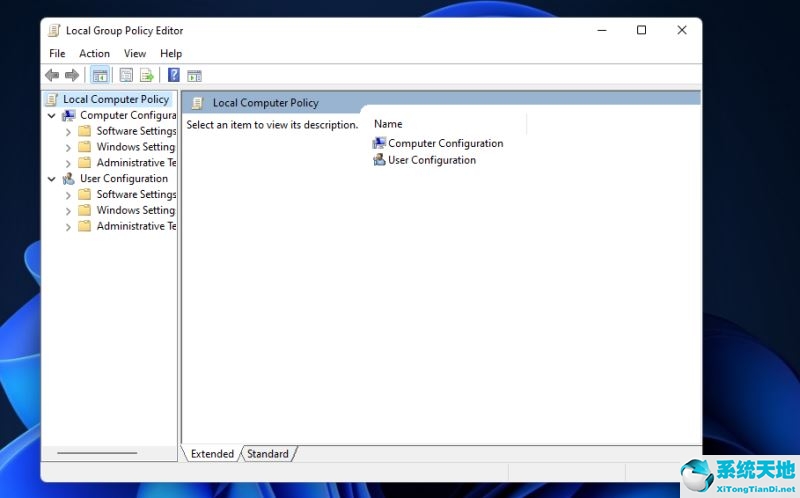Select Local Computer Policy root tree item

click(116, 99)
